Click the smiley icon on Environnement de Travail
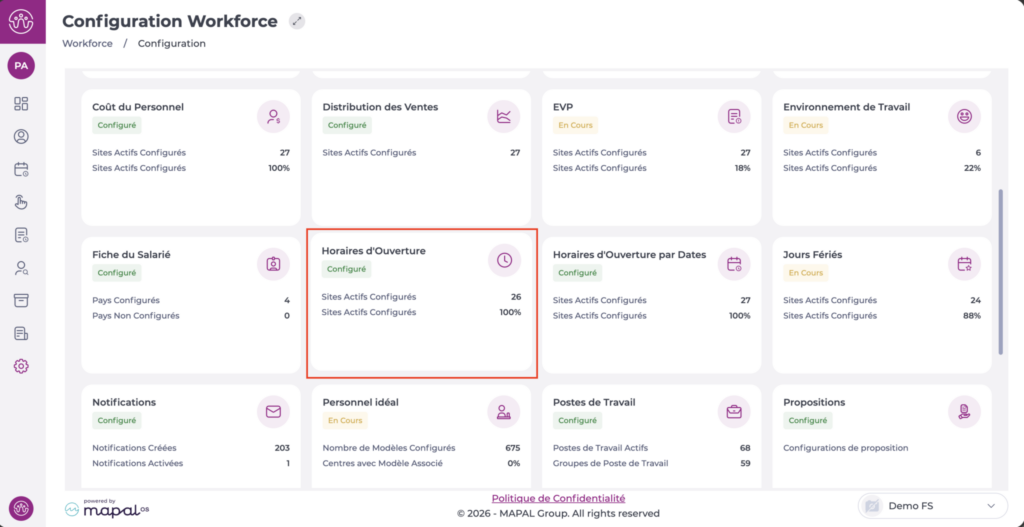Image resolution: width=1024 pixels, height=527 pixels. coord(964,116)
